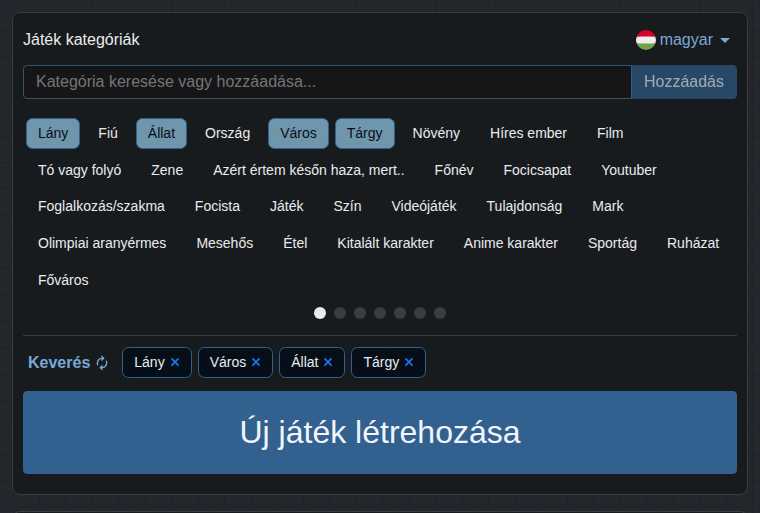This screenshot has height=513, width=760.
Task: Toggle the Ország category
Action: click(227, 133)
